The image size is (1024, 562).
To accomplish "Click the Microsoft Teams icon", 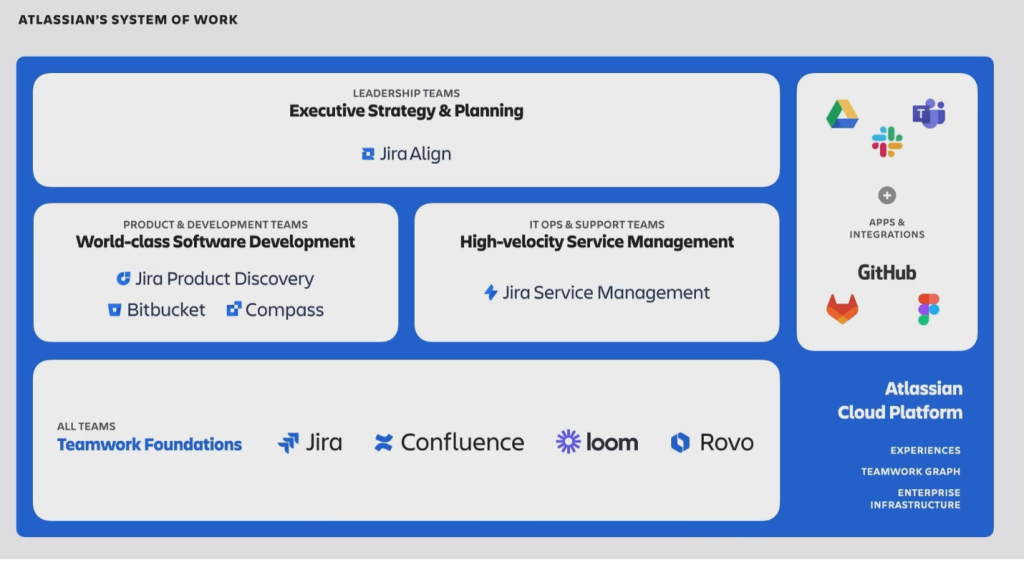I will (x=928, y=113).
